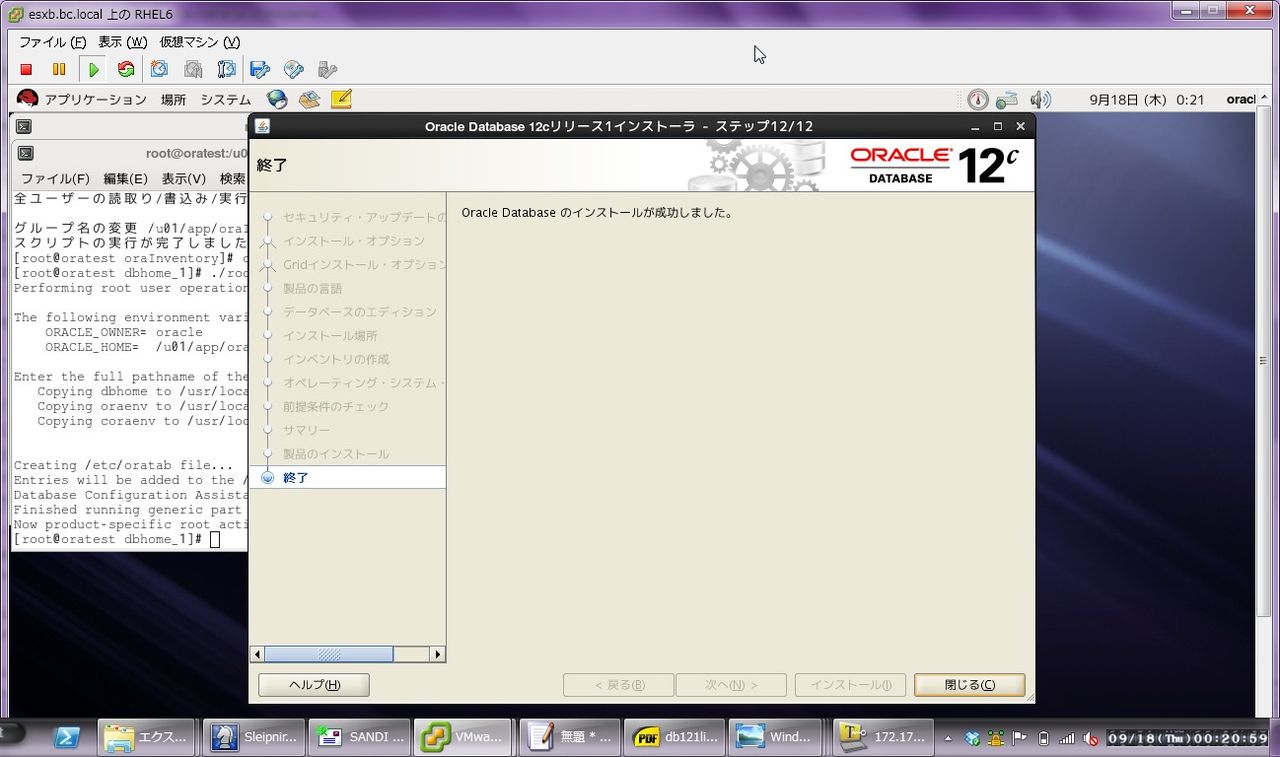Click the CPU frequency gauge panel icon

point(978,100)
